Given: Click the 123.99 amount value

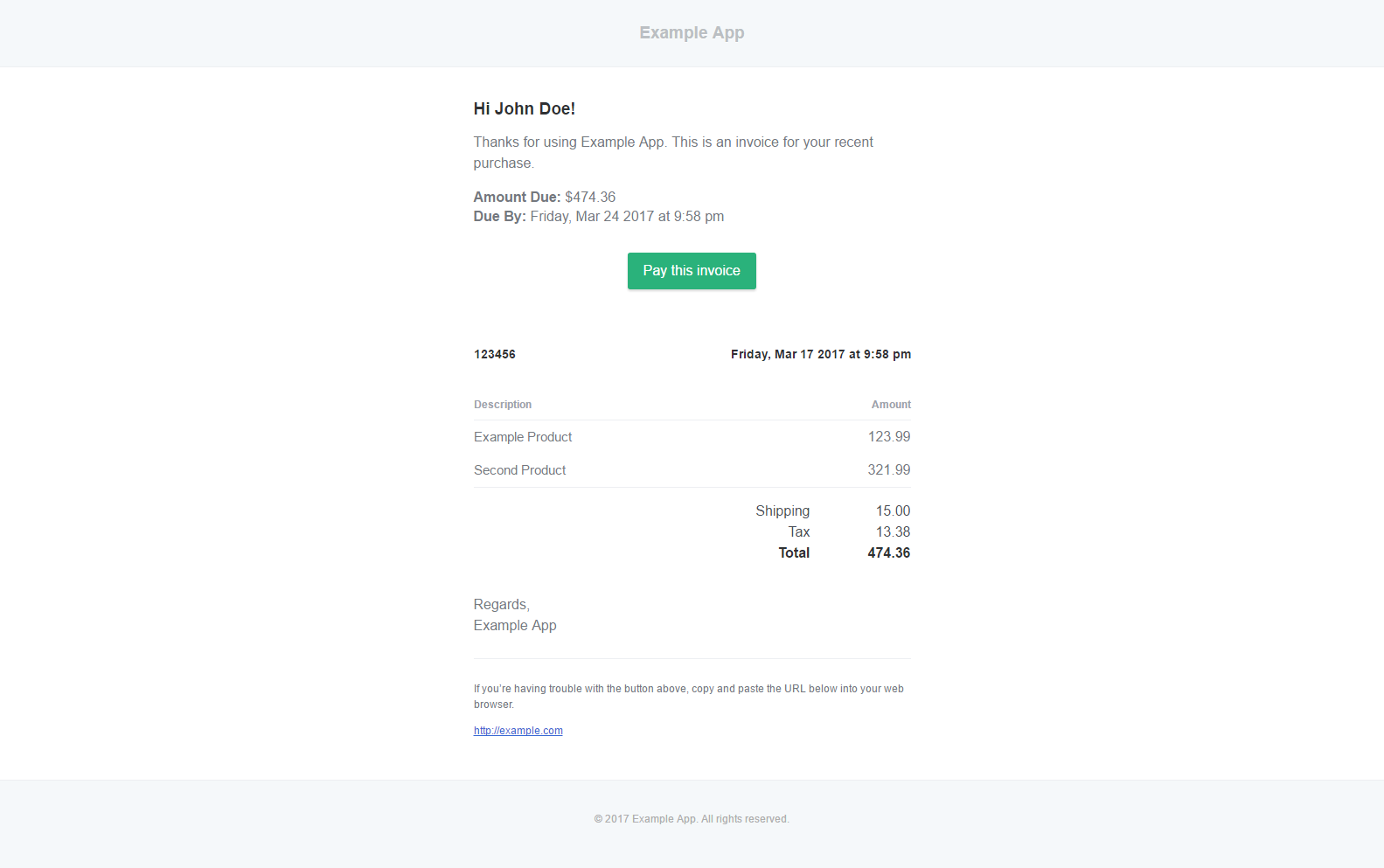Looking at the screenshot, I should pyautogui.click(x=889, y=437).
